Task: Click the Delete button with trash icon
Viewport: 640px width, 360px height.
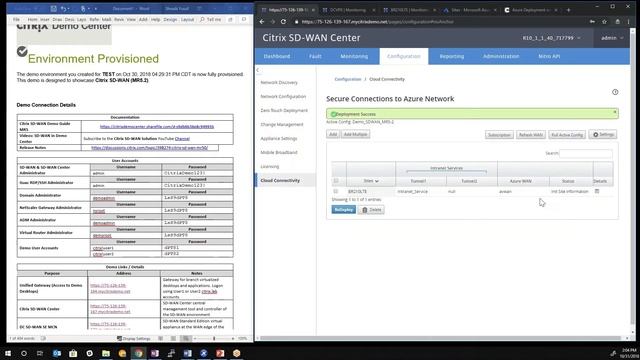Action: (371, 210)
